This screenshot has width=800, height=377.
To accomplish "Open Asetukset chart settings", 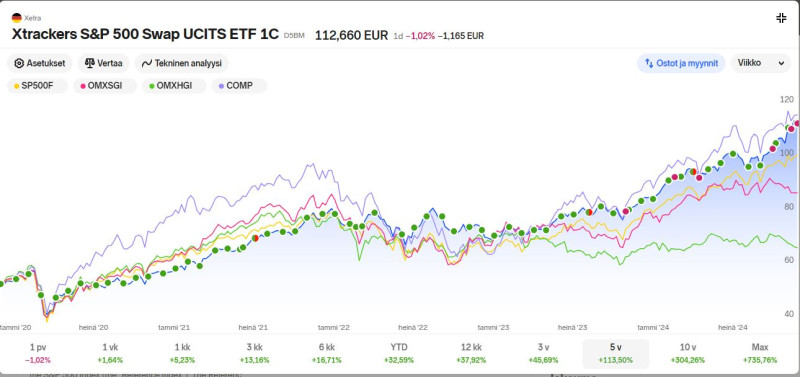I will (x=40, y=63).
